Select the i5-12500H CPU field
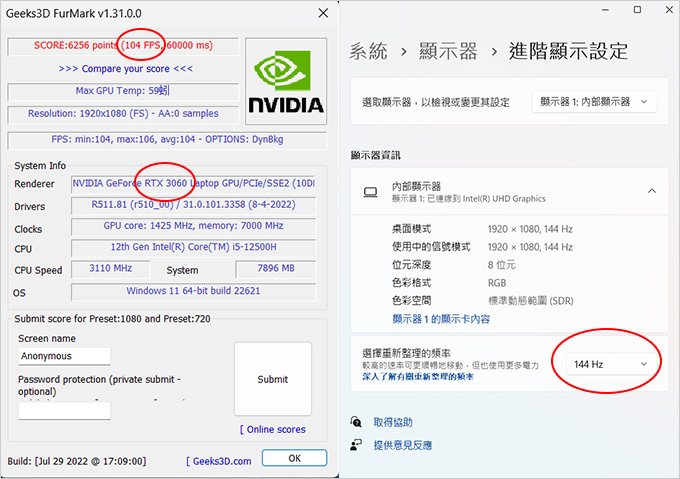Image resolution: width=680 pixels, height=479 pixels. tap(193, 247)
